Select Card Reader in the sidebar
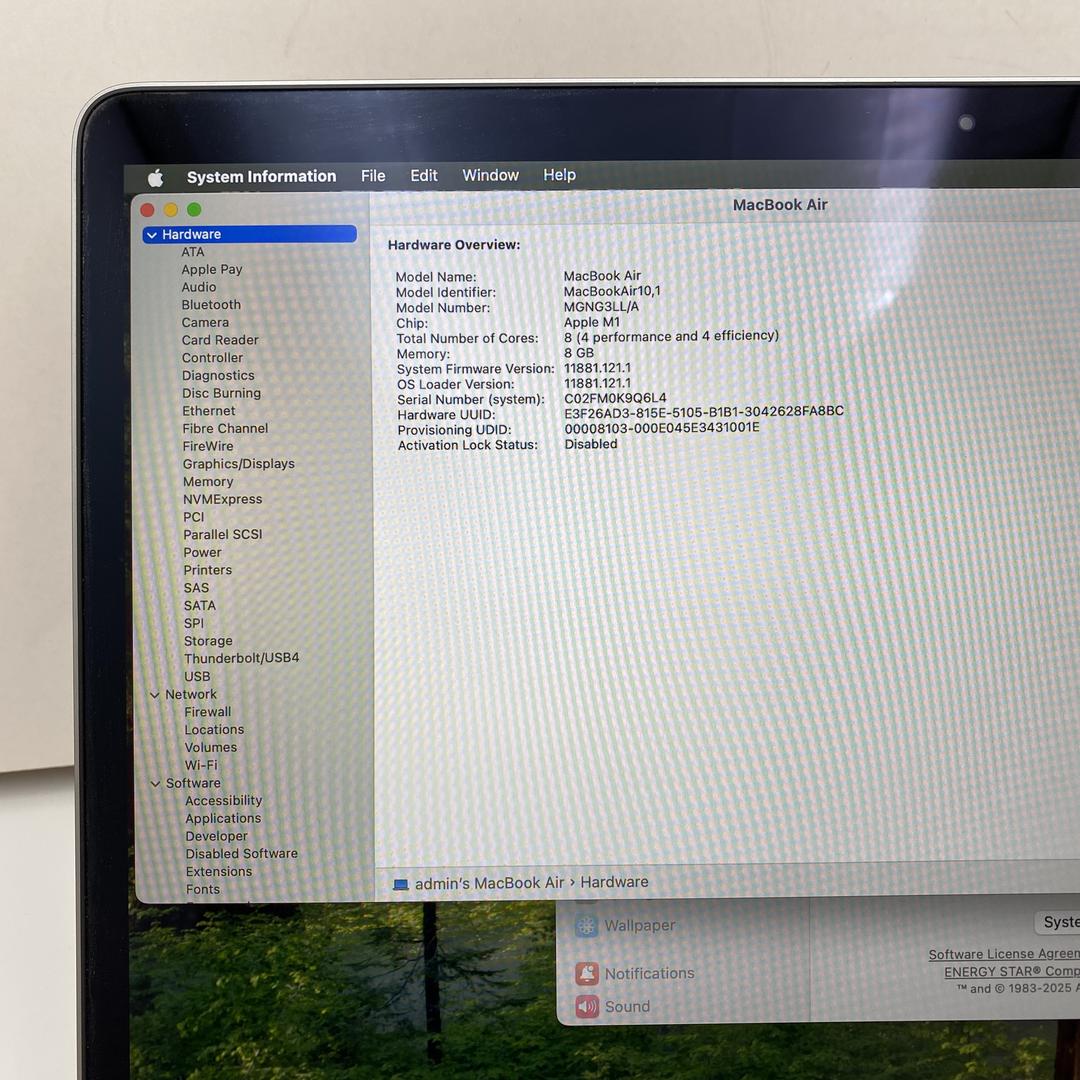This screenshot has width=1080, height=1080. point(220,340)
